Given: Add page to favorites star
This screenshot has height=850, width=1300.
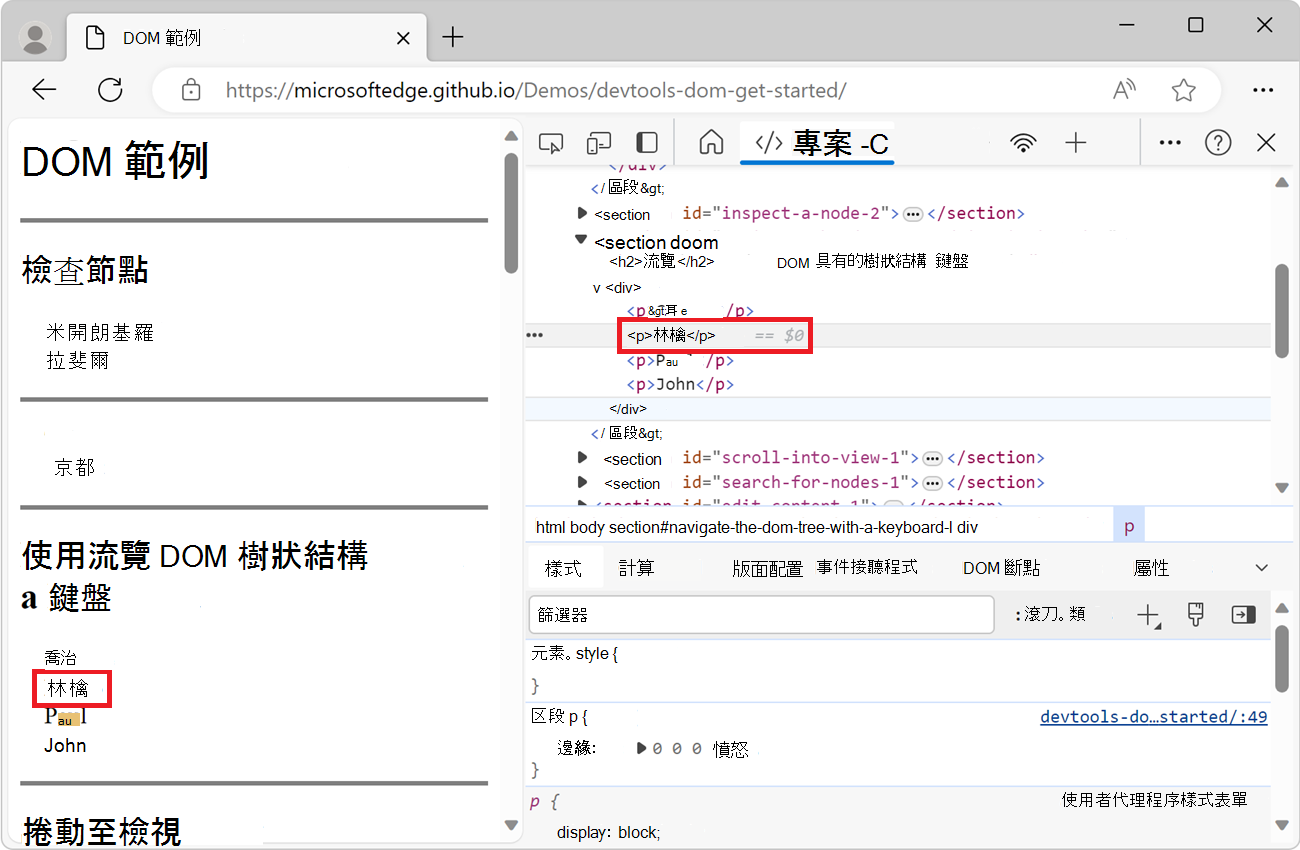Looking at the screenshot, I should 1184,90.
